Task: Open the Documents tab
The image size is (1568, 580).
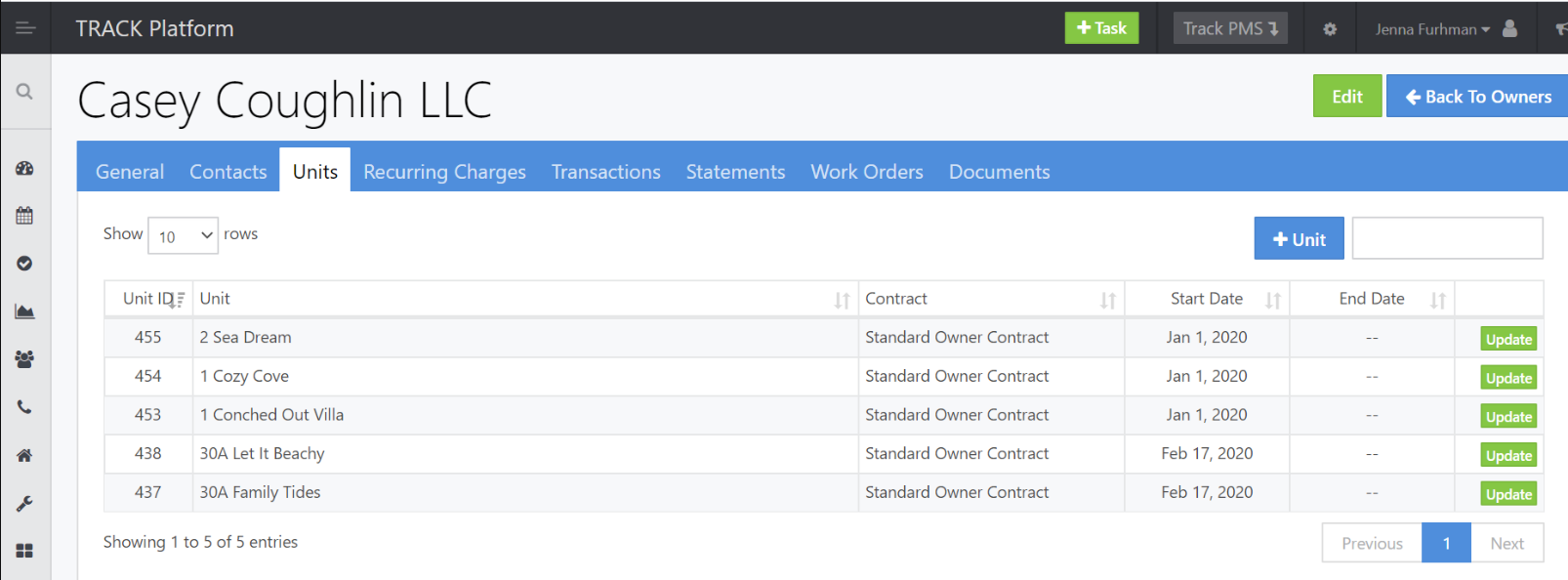Action: 1000,172
